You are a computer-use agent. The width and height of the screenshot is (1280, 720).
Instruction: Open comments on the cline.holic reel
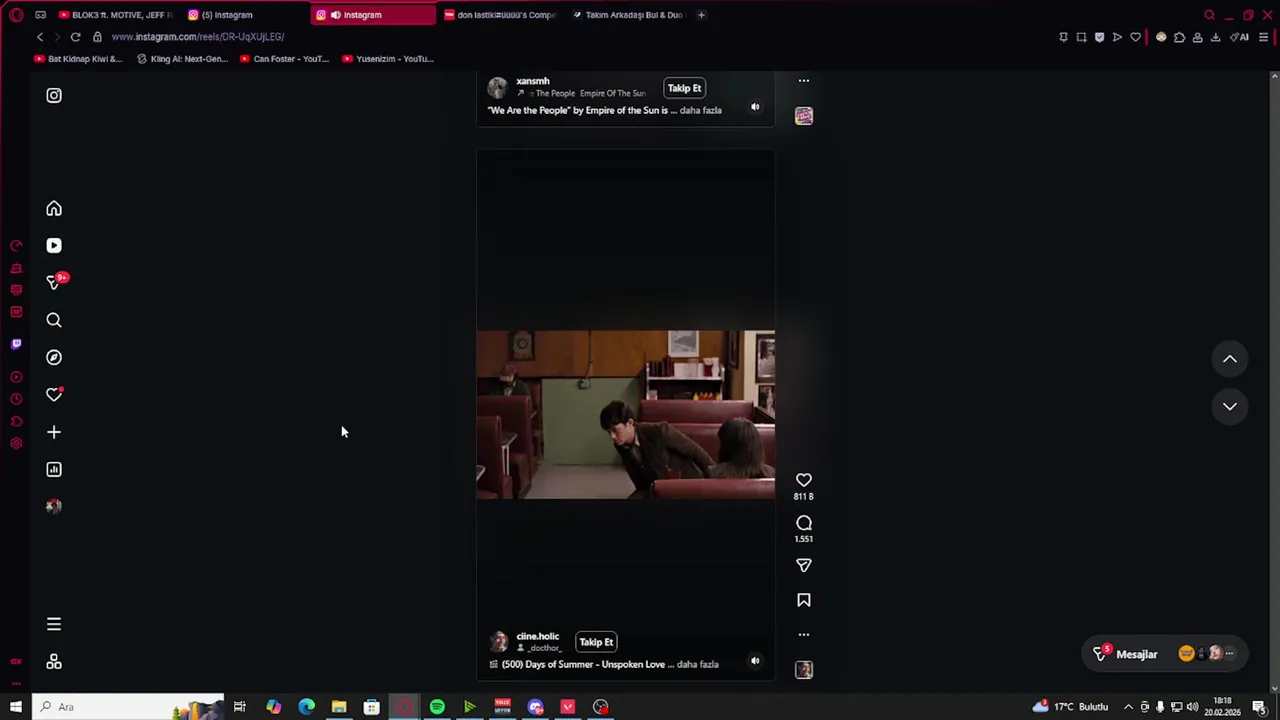(x=804, y=524)
